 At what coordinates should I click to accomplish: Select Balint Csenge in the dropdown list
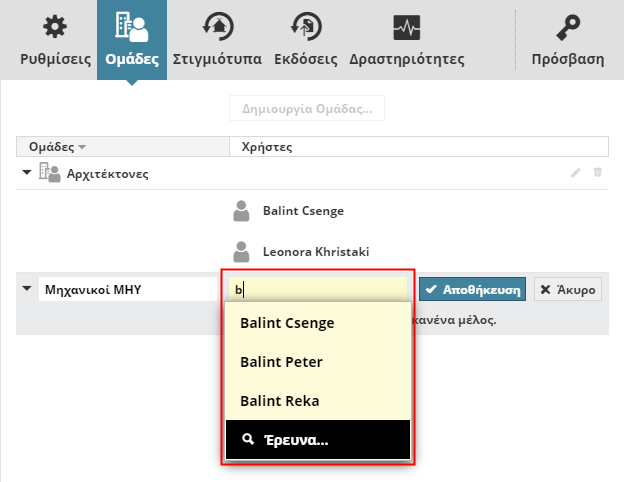(x=287, y=323)
